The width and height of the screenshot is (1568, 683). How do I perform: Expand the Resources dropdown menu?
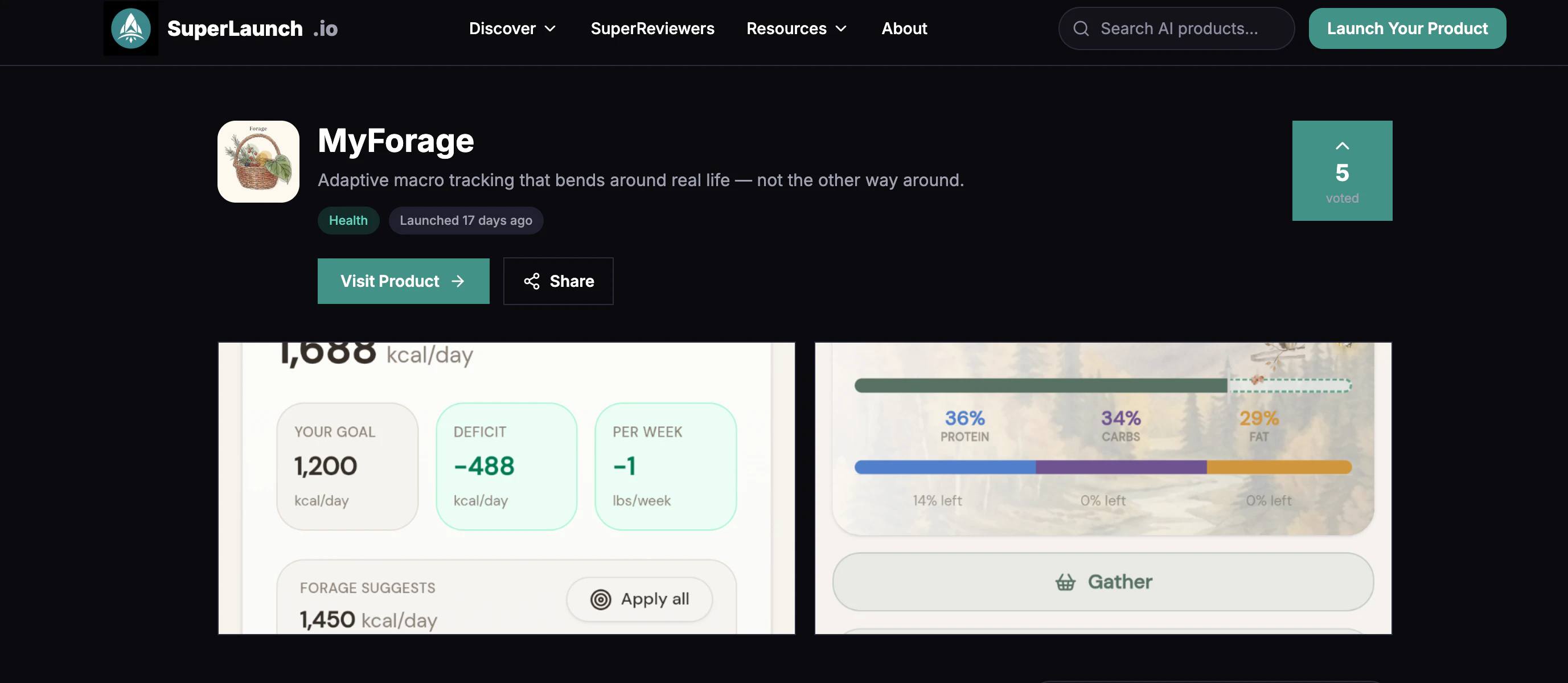pyautogui.click(x=797, y=28)
